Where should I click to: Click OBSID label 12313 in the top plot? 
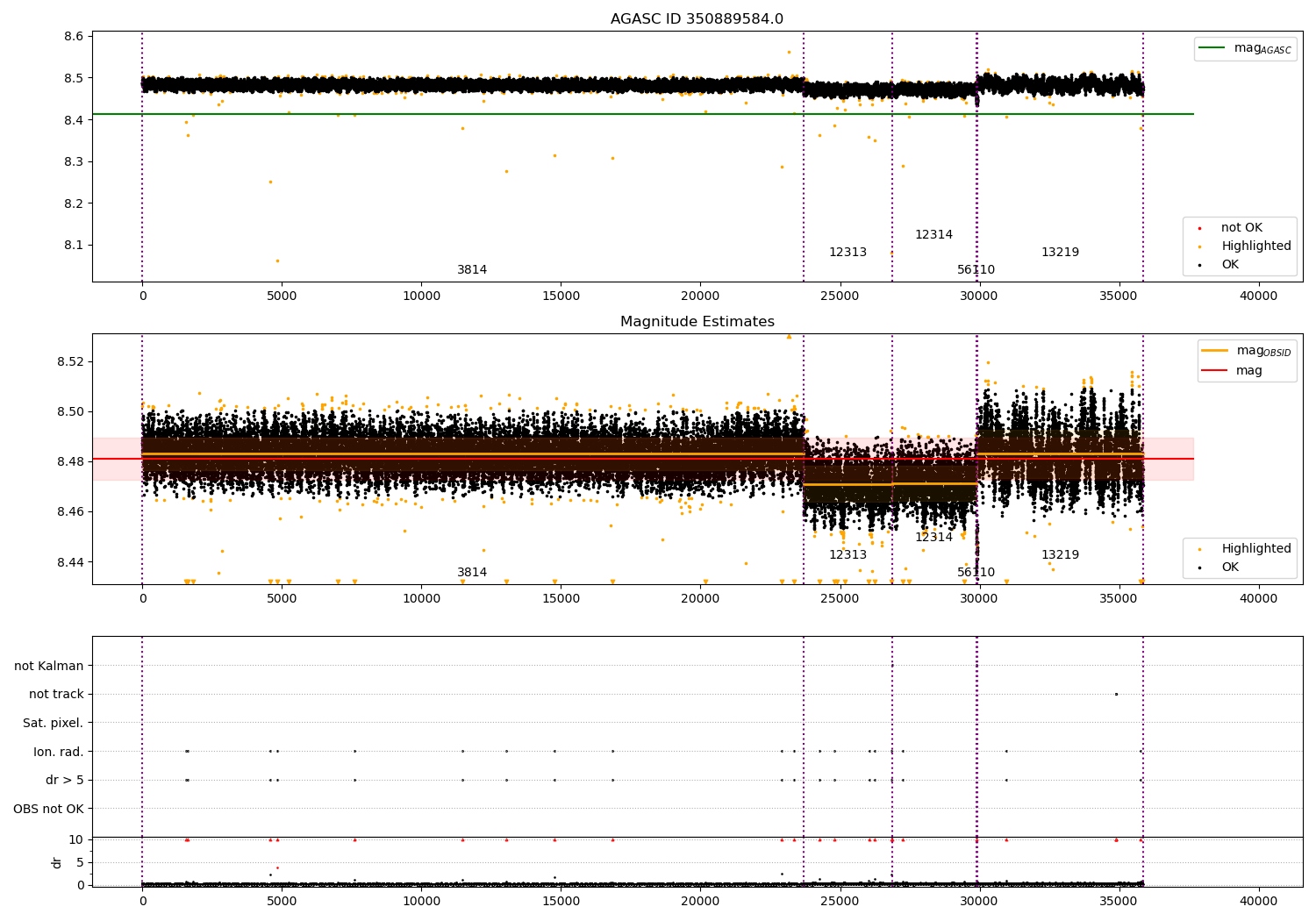coord(848,253)
